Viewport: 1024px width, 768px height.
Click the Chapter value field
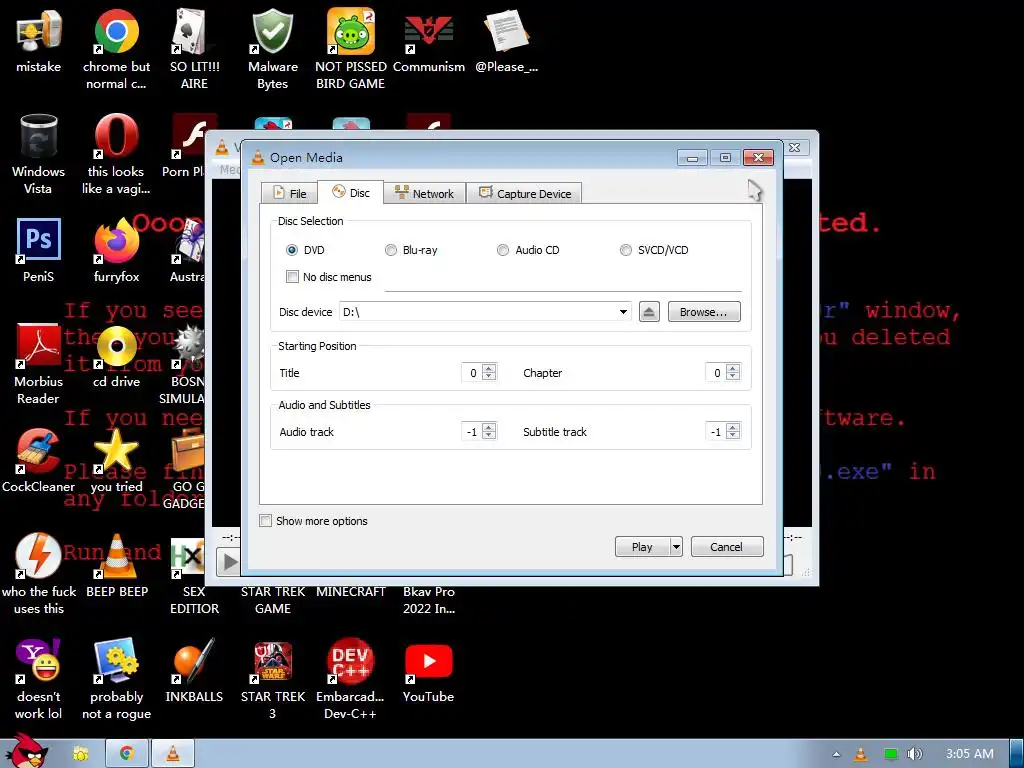[716, 373]
